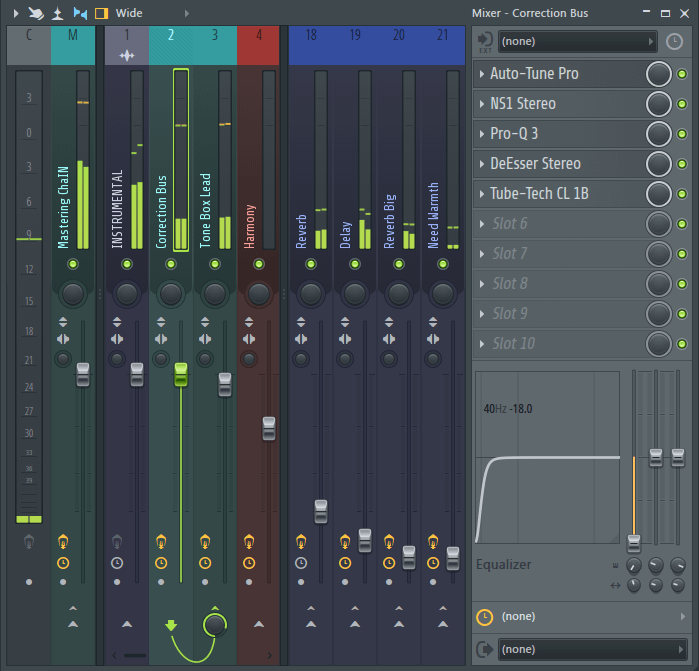Open the audio input source dropdown
The image size is (699, 671).
pos(577,41)
